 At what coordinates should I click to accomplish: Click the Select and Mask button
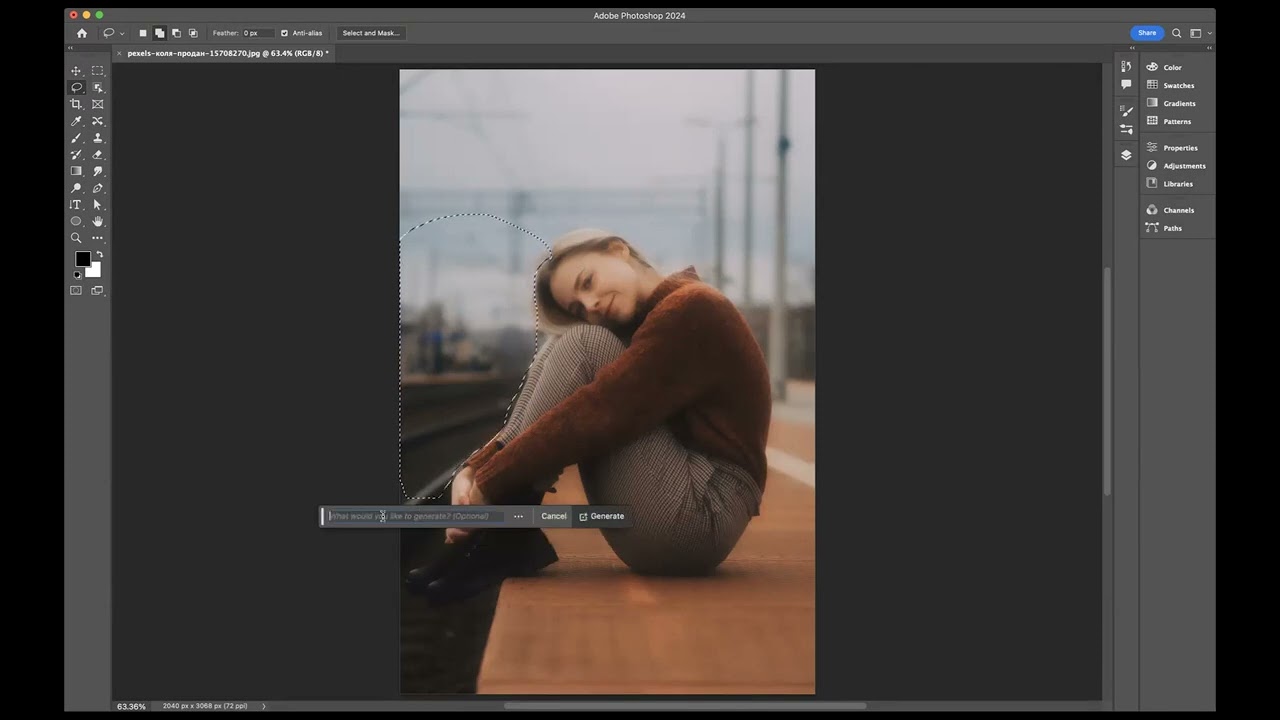coord(371,33)
